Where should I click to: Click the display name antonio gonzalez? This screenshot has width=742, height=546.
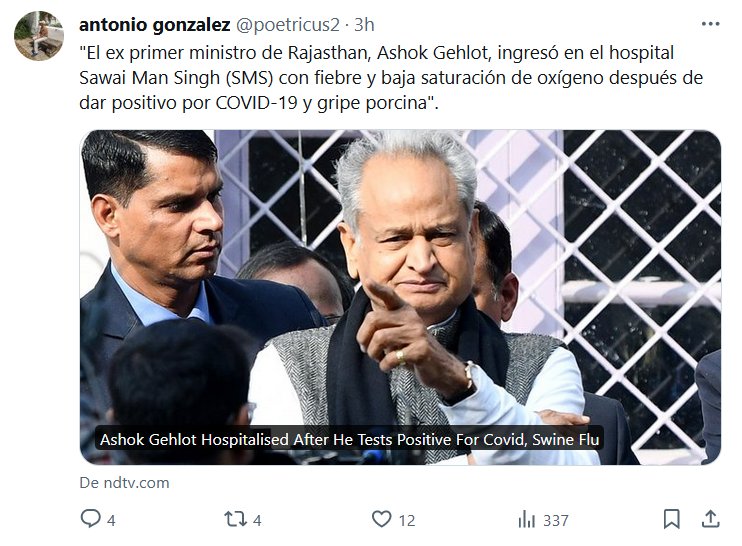152,24
